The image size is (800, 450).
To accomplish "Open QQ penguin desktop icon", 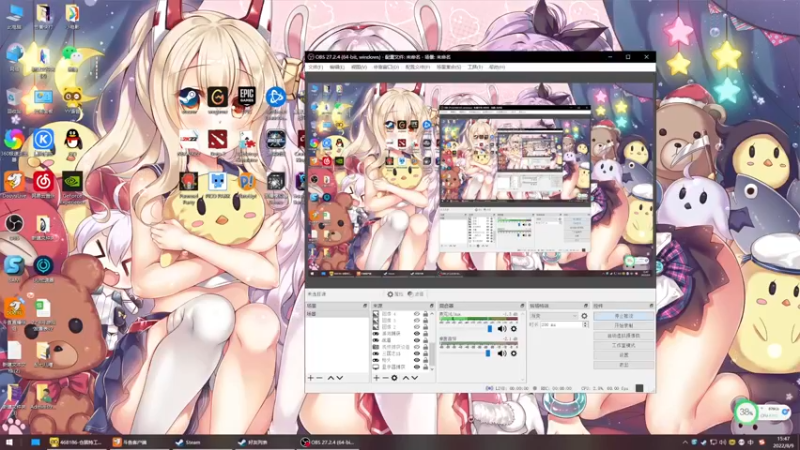I will click(x=73, y=143).
